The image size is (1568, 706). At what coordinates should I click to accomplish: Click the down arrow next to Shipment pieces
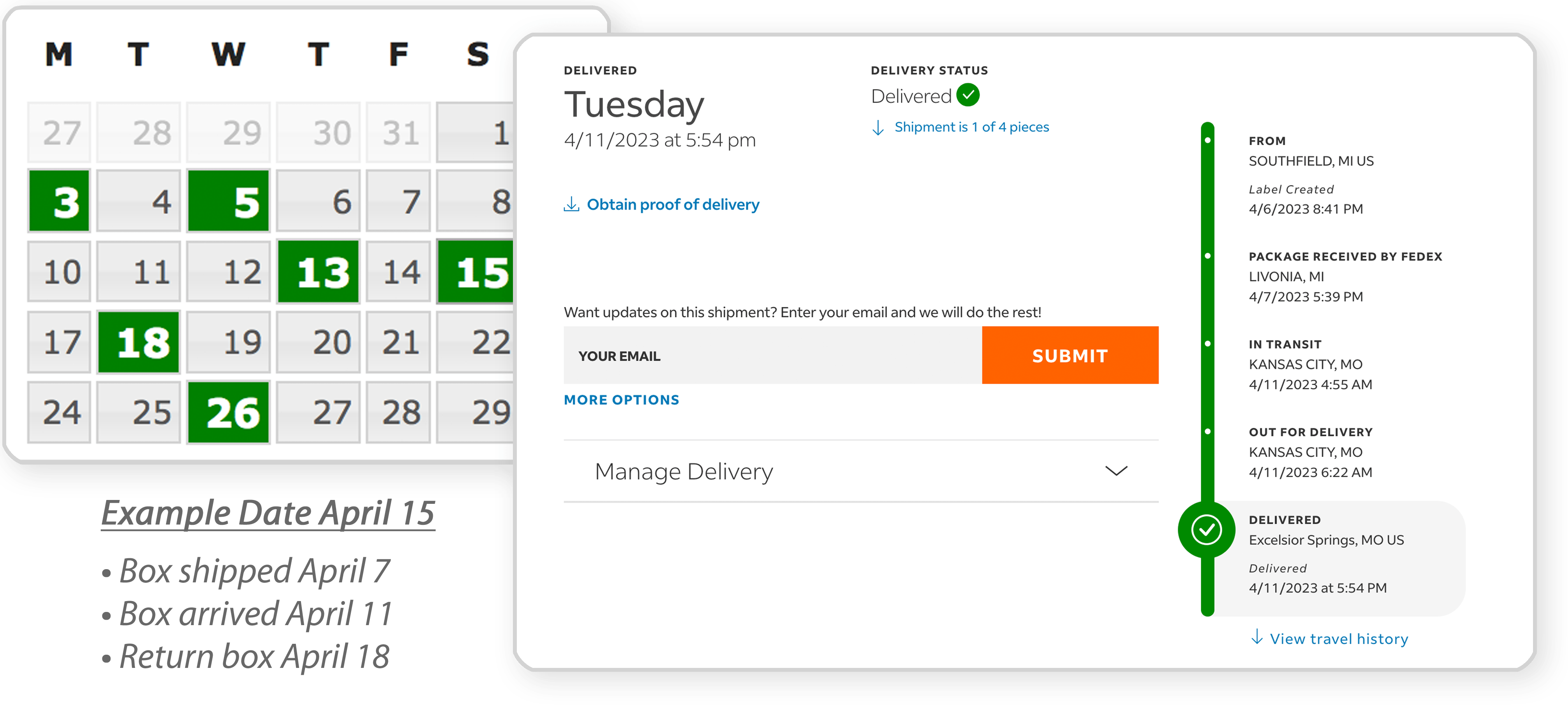[878, 127]
